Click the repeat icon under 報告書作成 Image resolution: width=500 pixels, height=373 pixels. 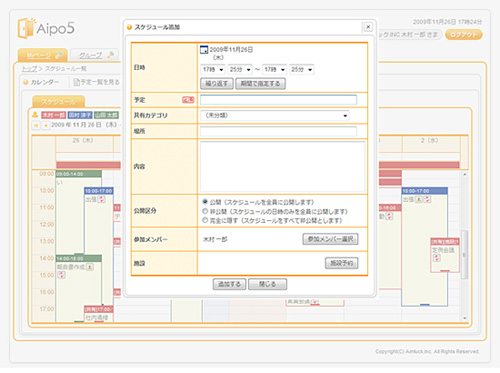(x=61, y=275)
